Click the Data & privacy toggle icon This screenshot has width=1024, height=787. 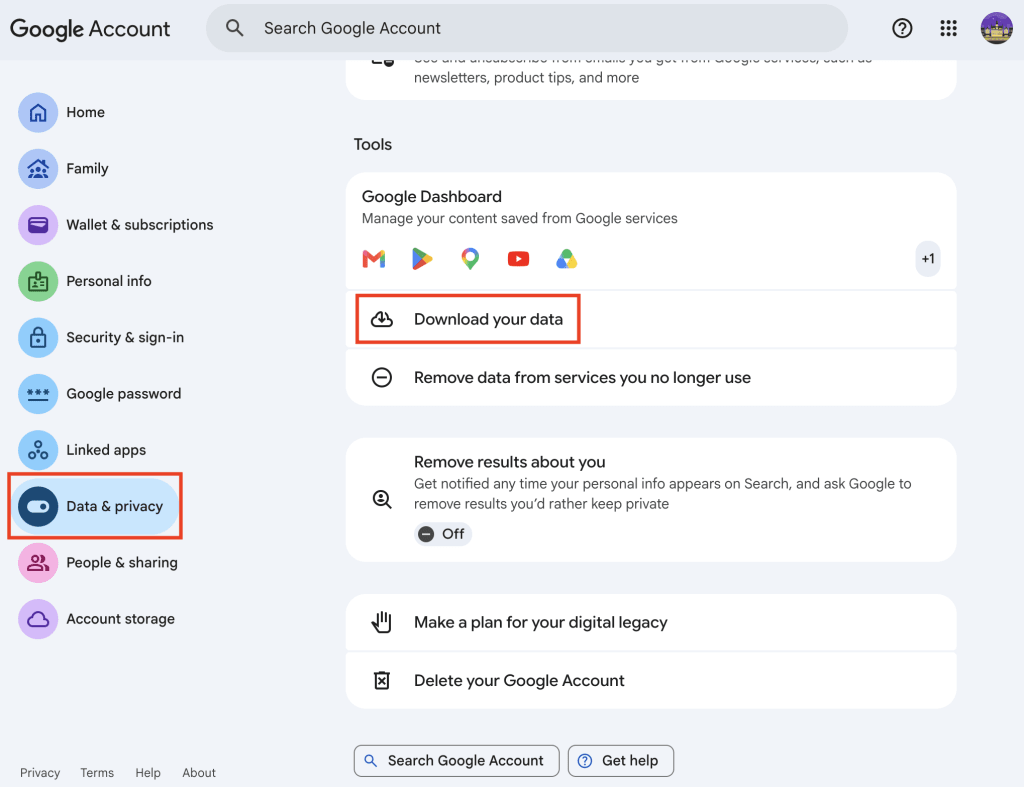click(x=38, y=506)
